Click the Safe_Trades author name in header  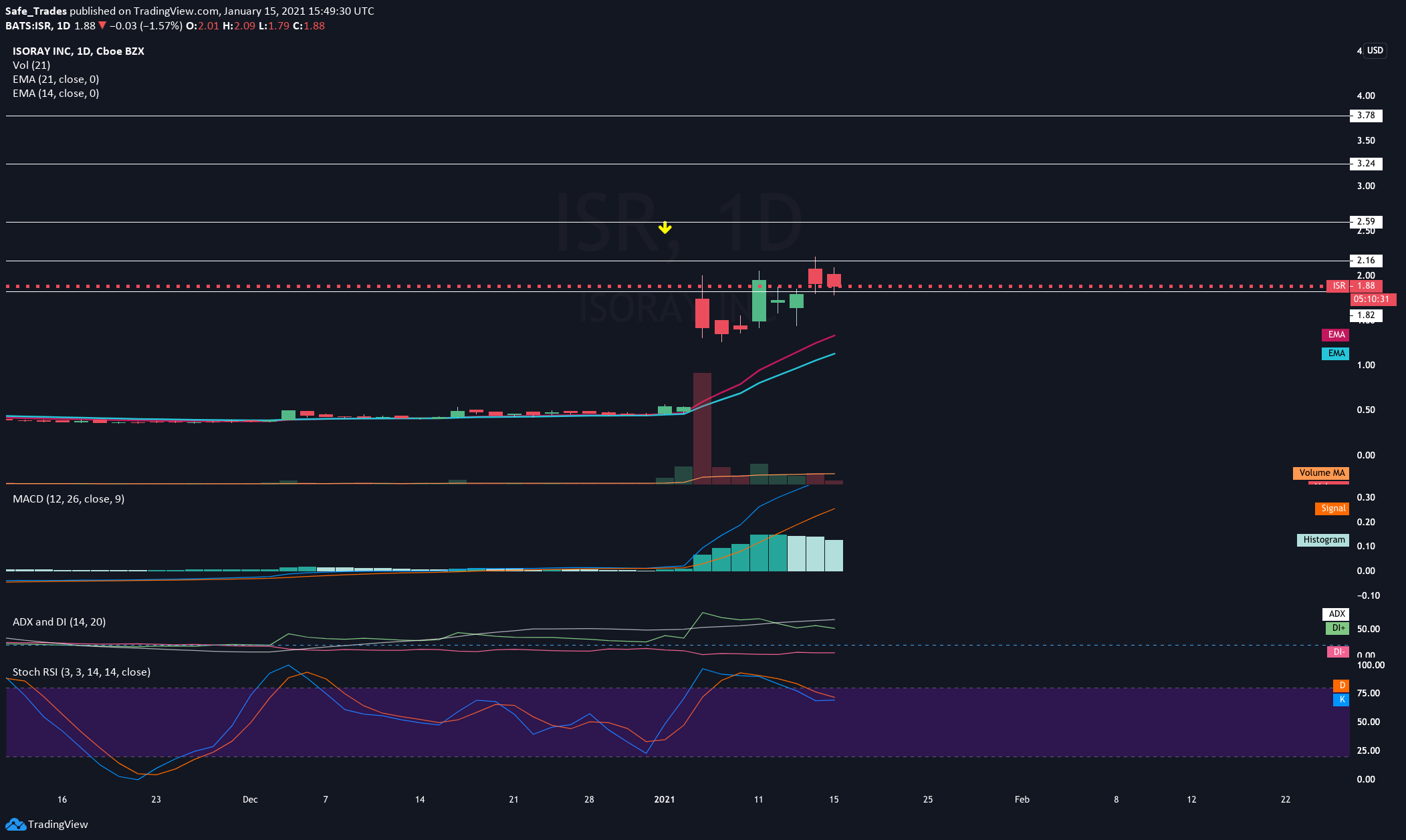click(36, 11)
